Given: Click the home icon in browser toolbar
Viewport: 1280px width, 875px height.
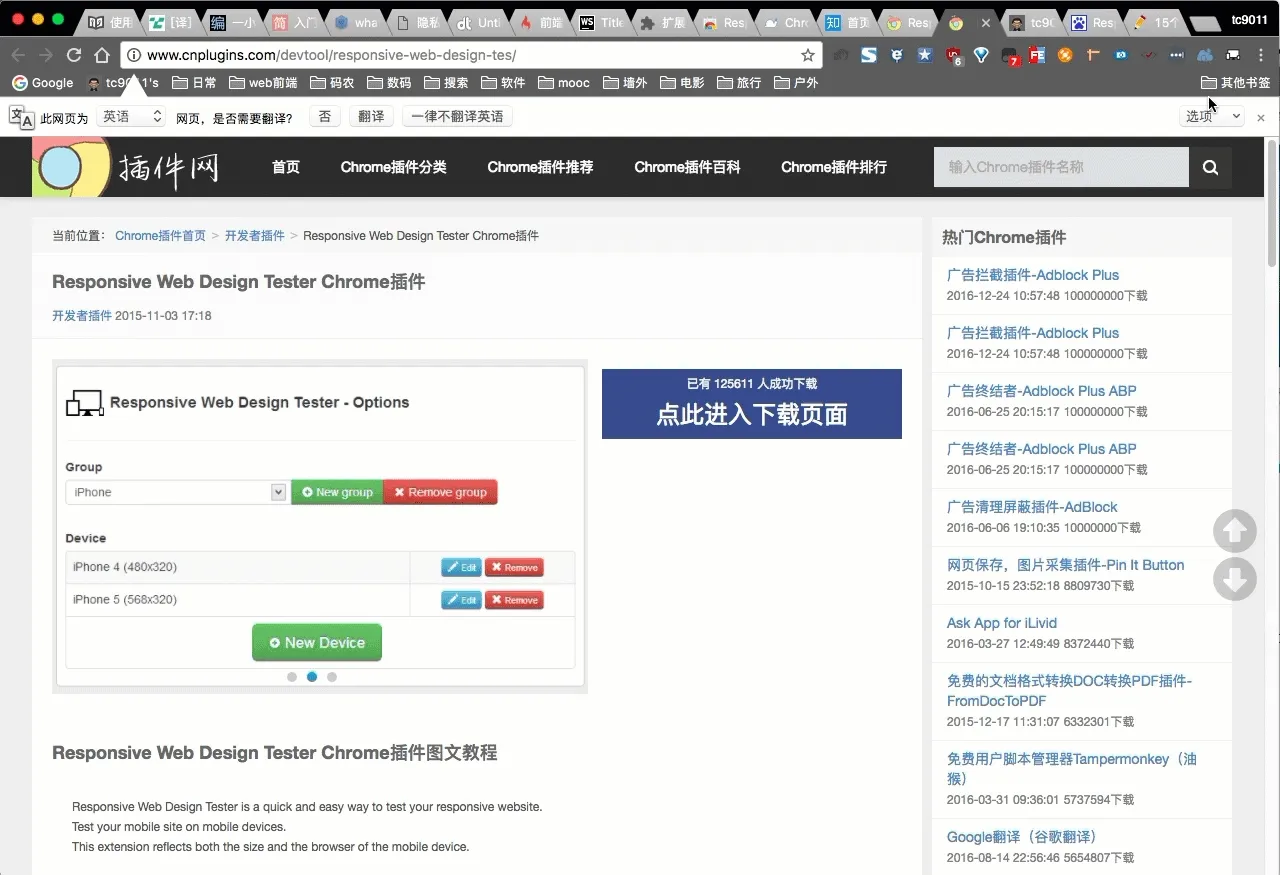Looking at the screenshot, I should (102, 55).
